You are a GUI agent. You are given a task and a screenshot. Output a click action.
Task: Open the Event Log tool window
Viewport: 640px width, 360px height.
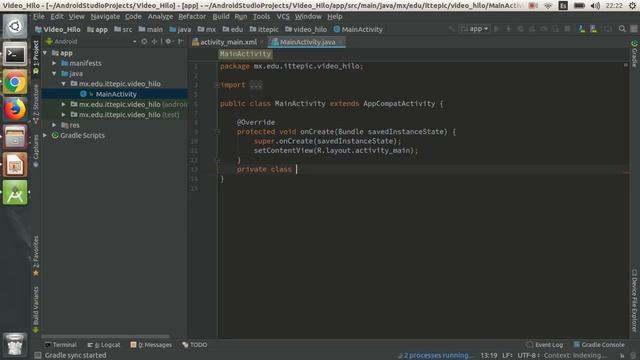(544, 345)
